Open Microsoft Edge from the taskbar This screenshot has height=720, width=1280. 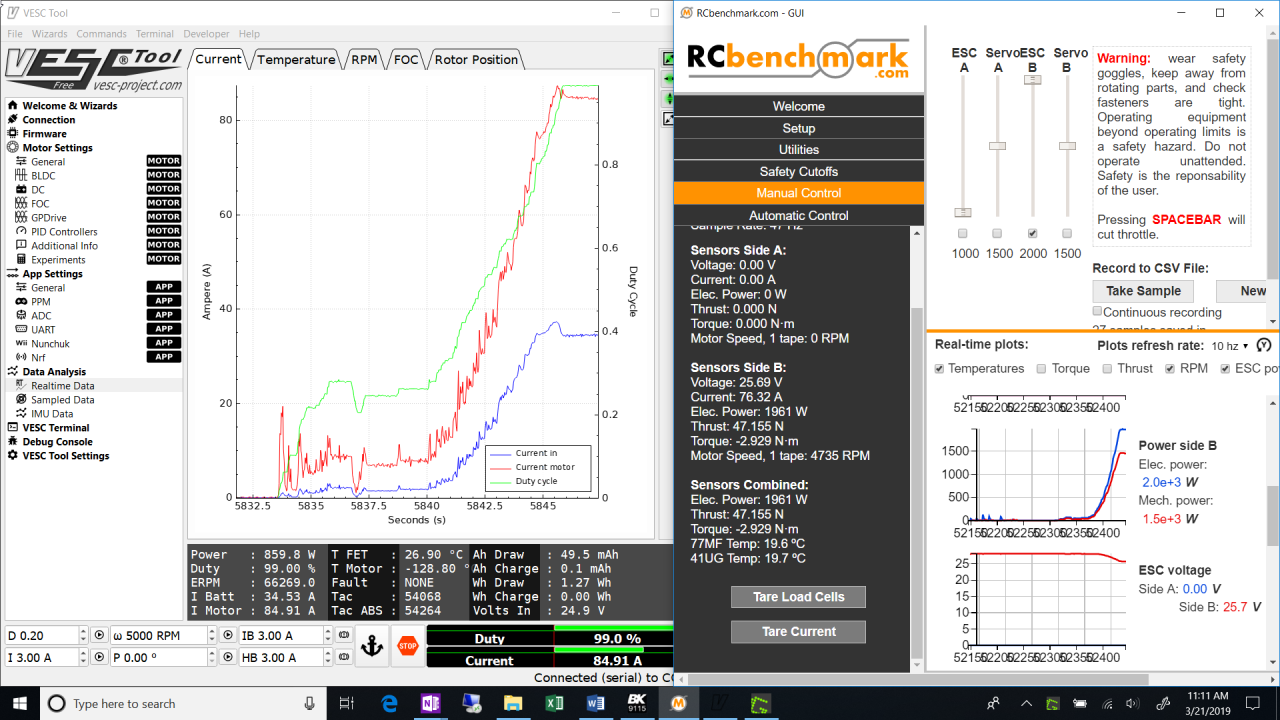(390, 703)
